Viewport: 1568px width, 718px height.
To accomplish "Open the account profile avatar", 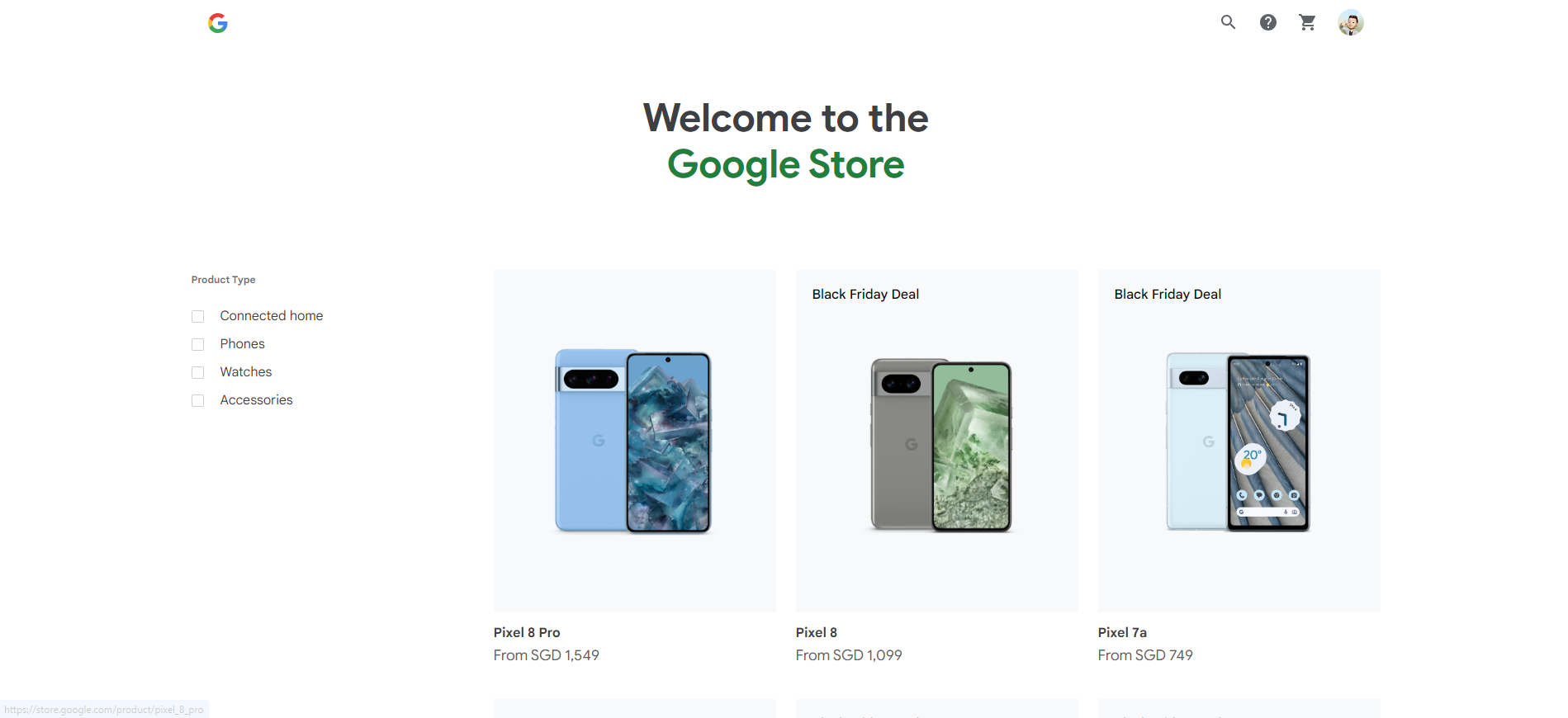I will [x=1350, y=22].
